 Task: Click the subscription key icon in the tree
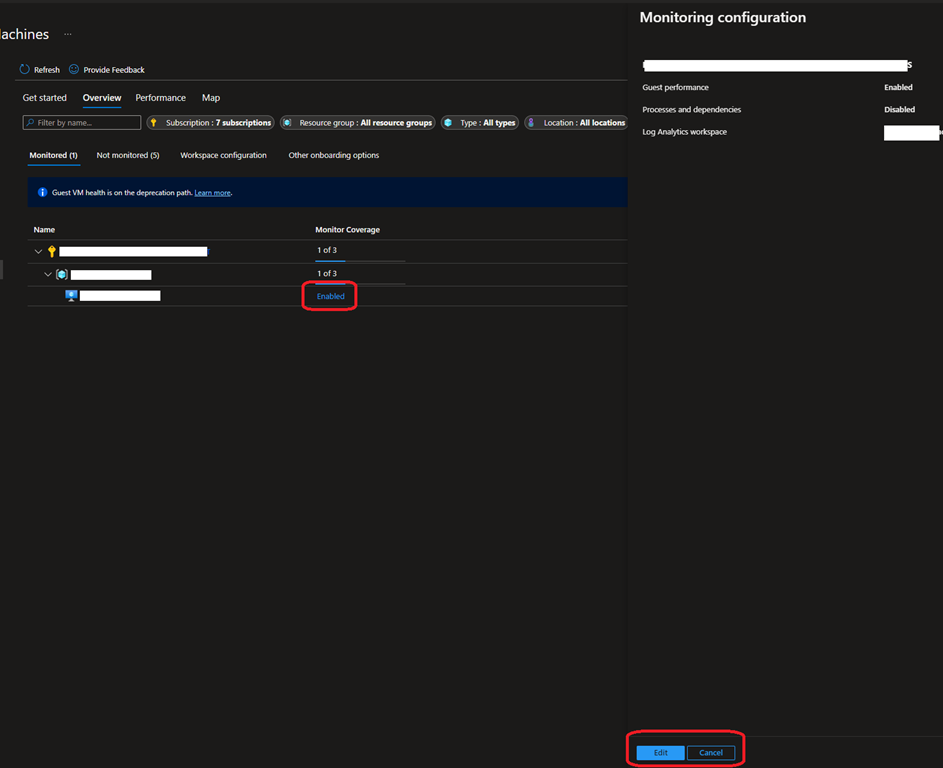(x=52, y=251)
